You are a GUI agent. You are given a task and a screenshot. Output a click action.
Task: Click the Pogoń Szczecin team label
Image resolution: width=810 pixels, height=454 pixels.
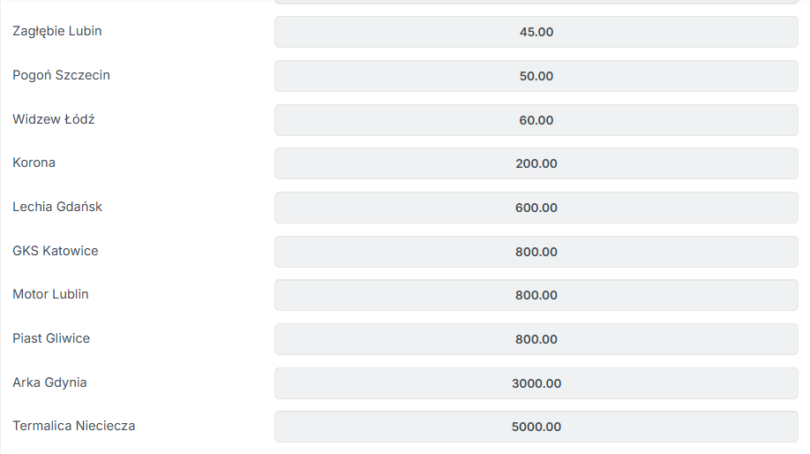point(61,75)
